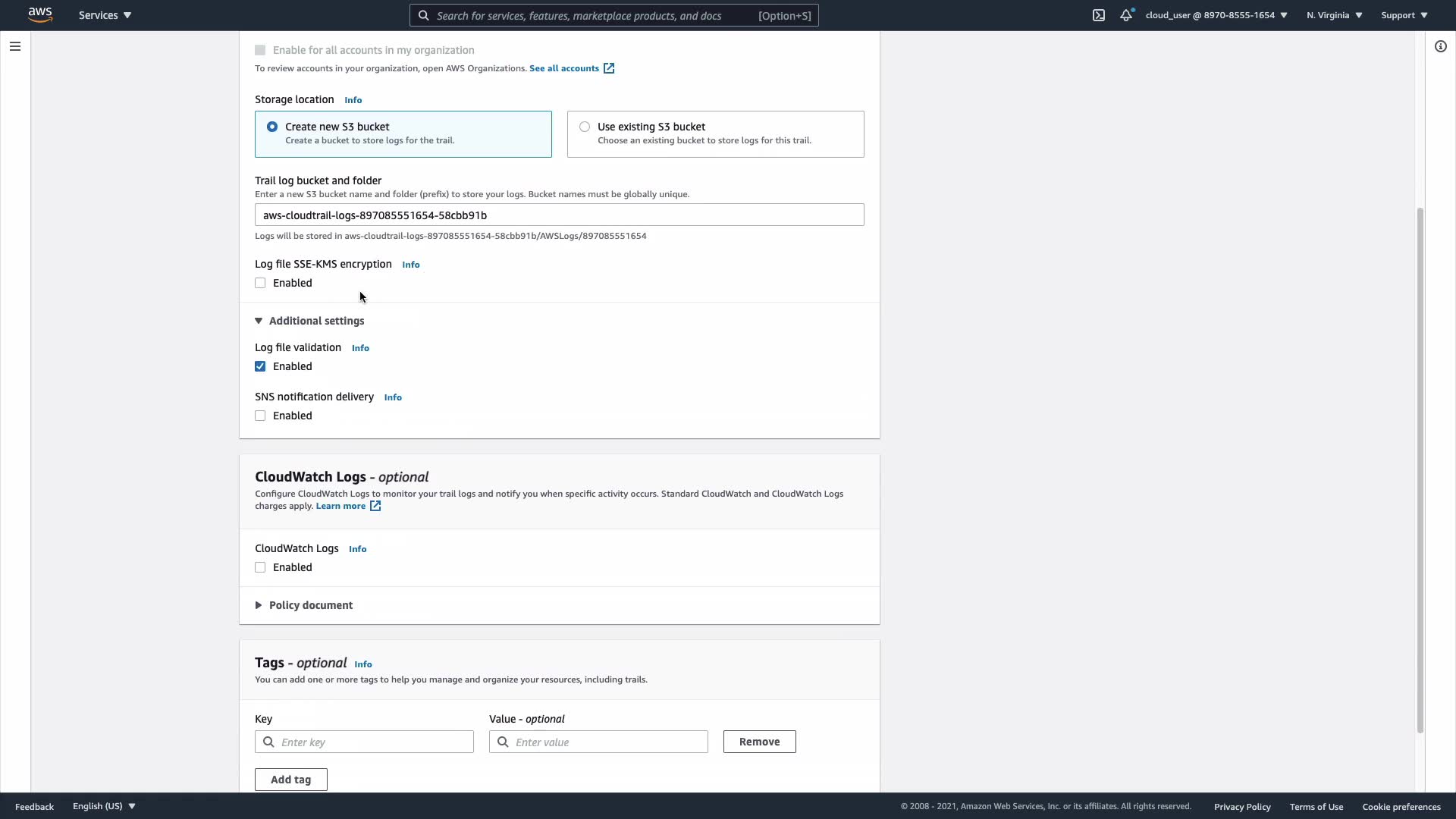Image resolution: width=1456 pixels, height=819 pixels.
Task: Open the hamburger navigation menu
Action: pos(14,46)
